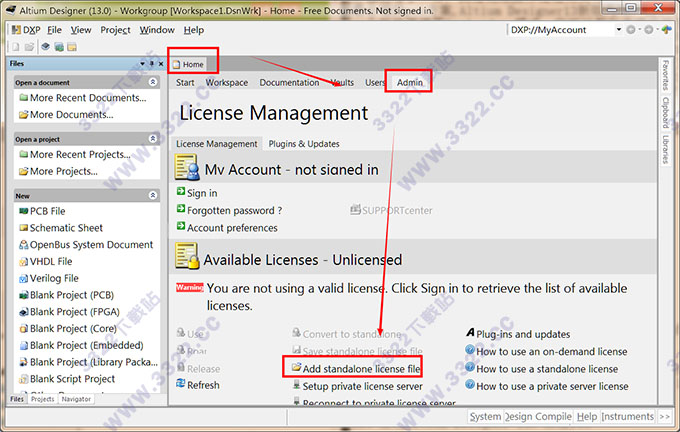The height and width of the screenshot is (432, 680).
Task: Create a new VHDL File
Action: 46,262
